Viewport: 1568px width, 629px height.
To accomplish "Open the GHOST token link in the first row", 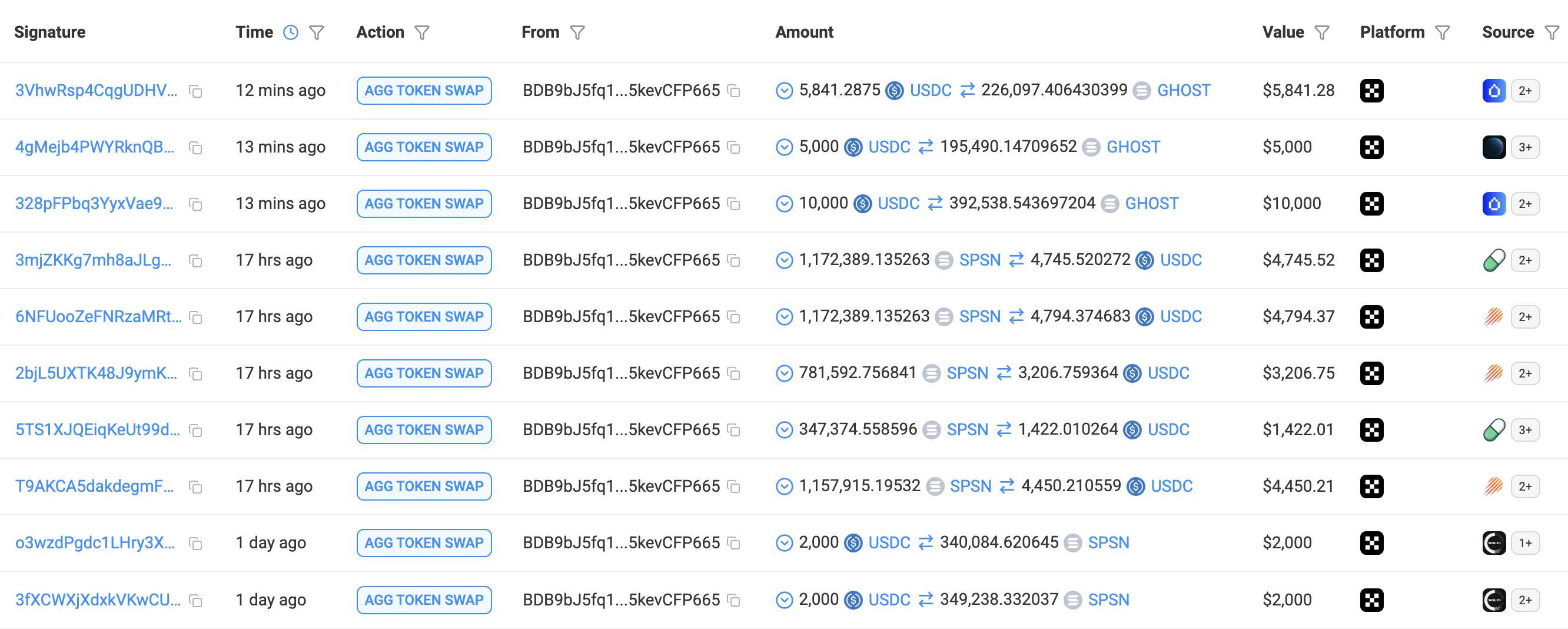I will (1183, 91).
